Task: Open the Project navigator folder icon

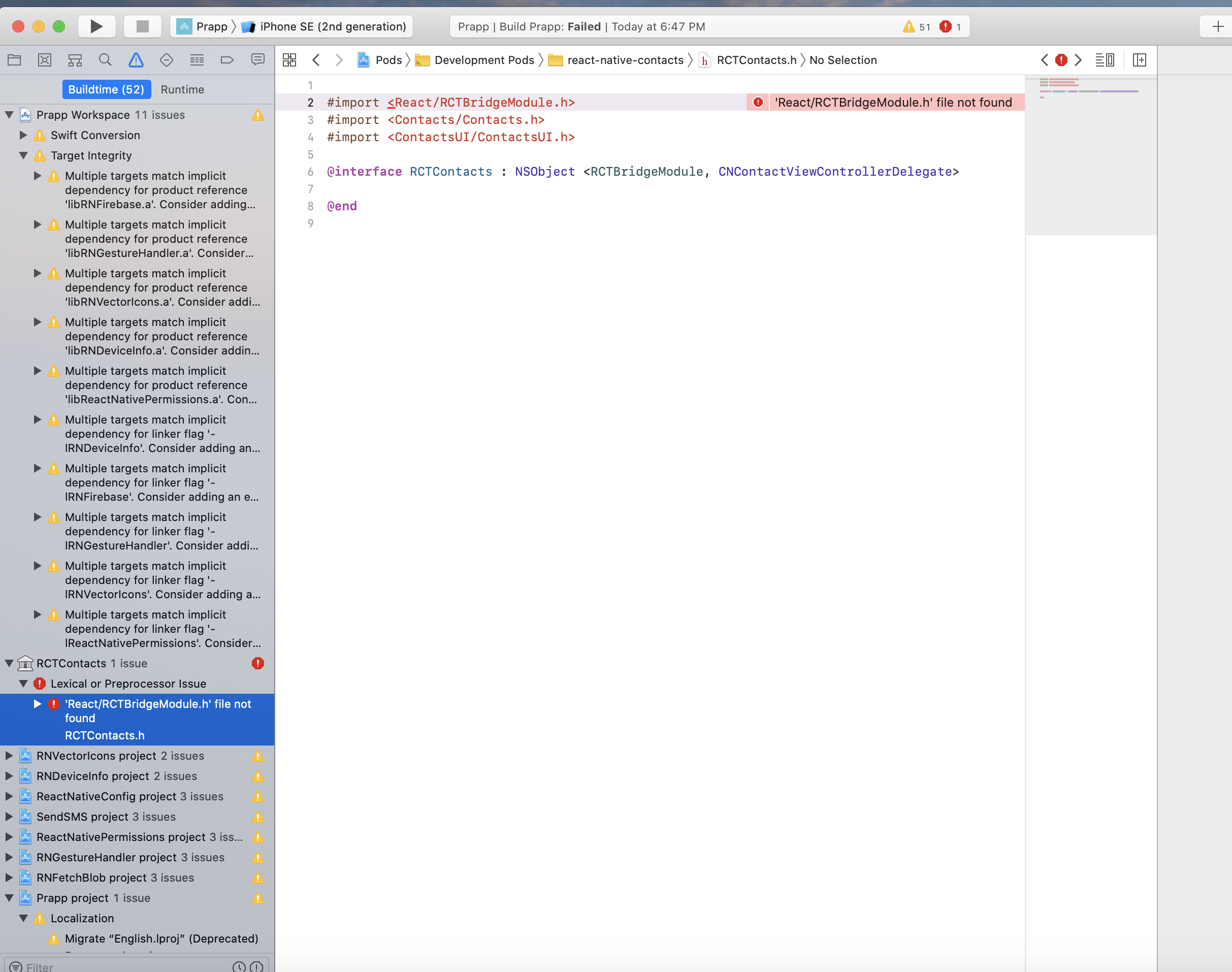Action: tap(14, 59)
